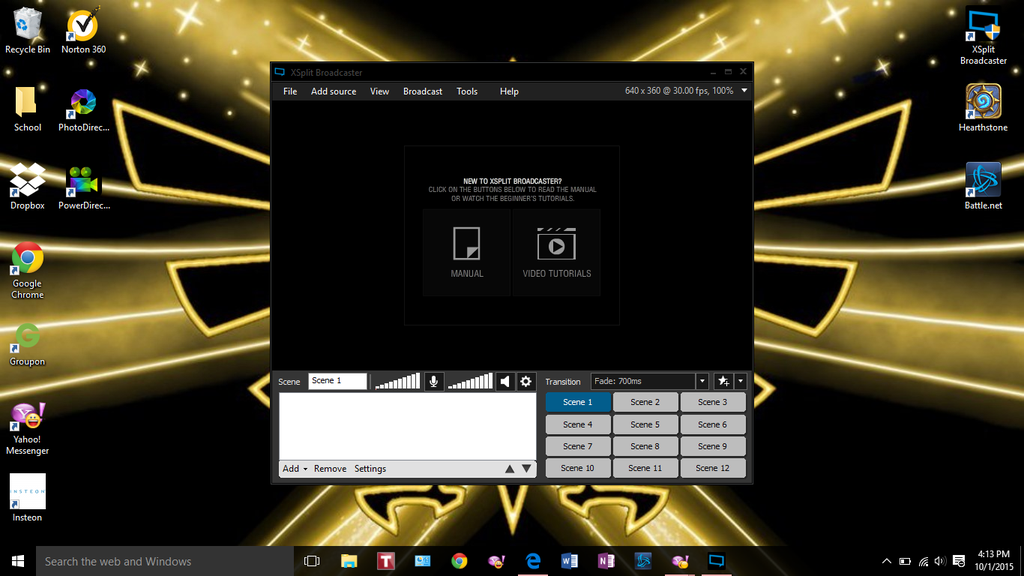Click the add stinger transition star icon
Screen dimensions: 1024x576
722,381
